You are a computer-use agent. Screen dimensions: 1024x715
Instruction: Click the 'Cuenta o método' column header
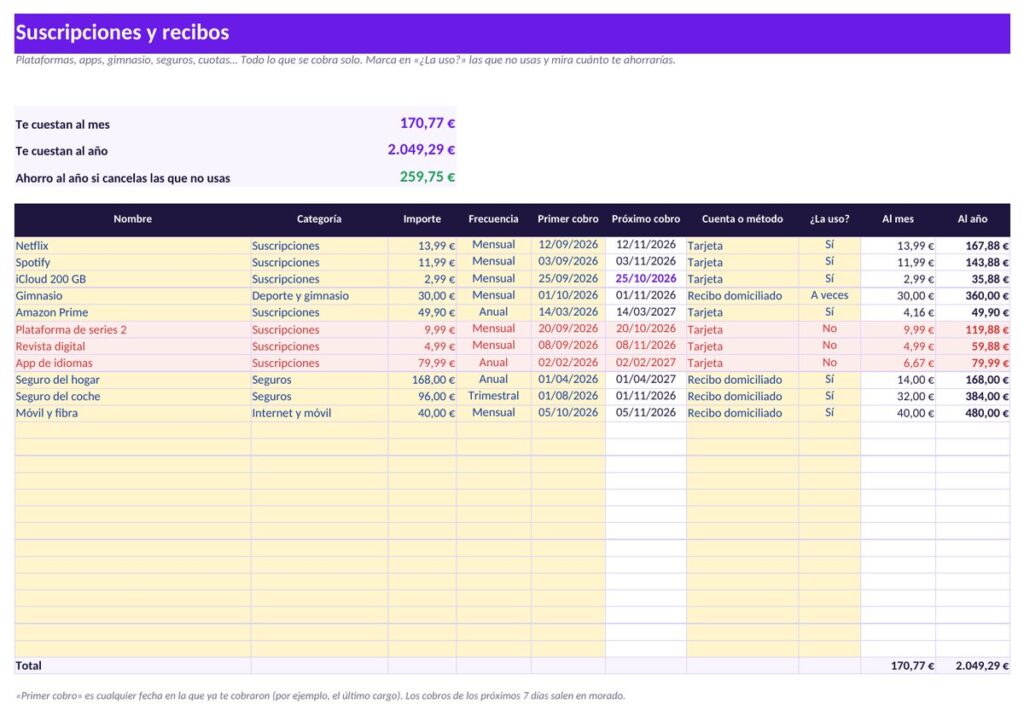[x=742, y=219]
